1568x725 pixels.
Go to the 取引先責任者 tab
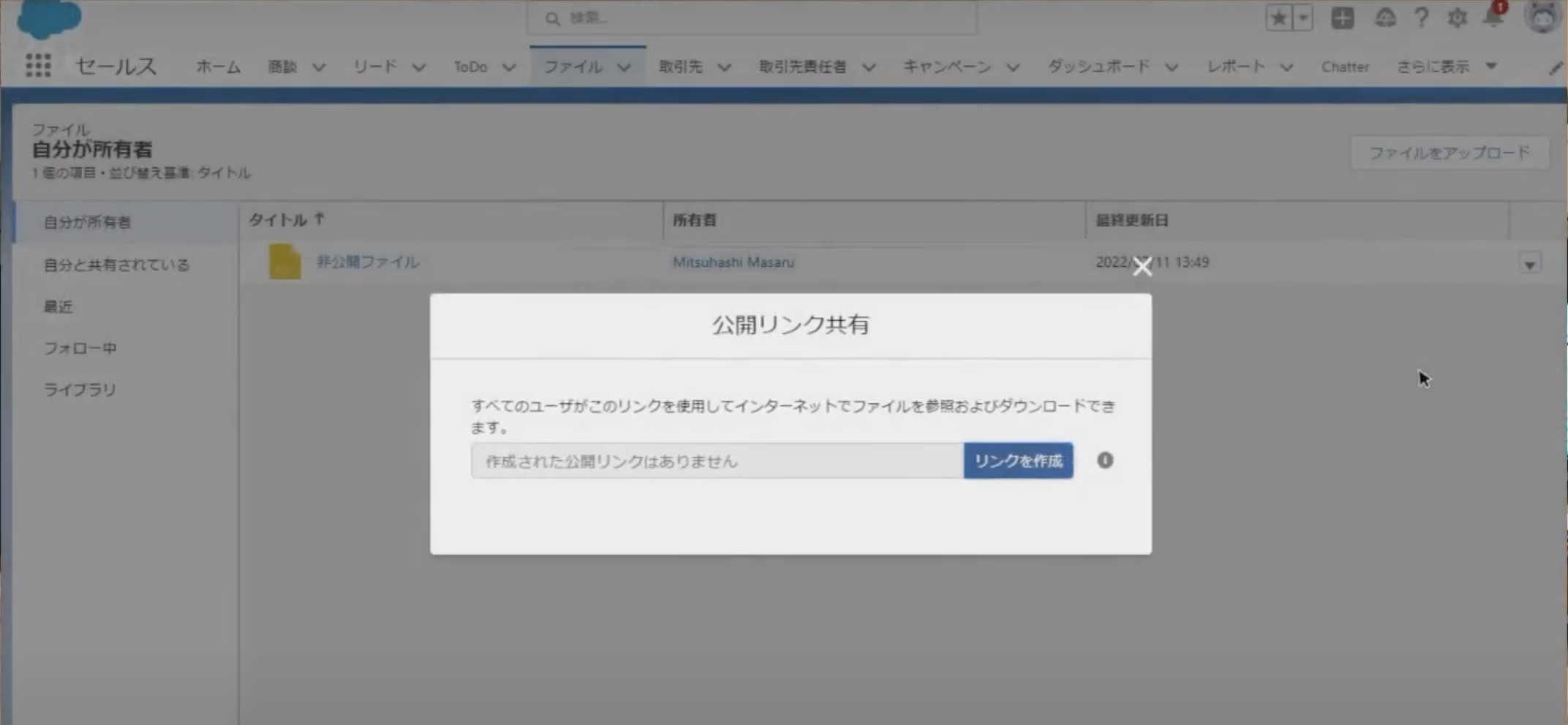tap(802, 67)
